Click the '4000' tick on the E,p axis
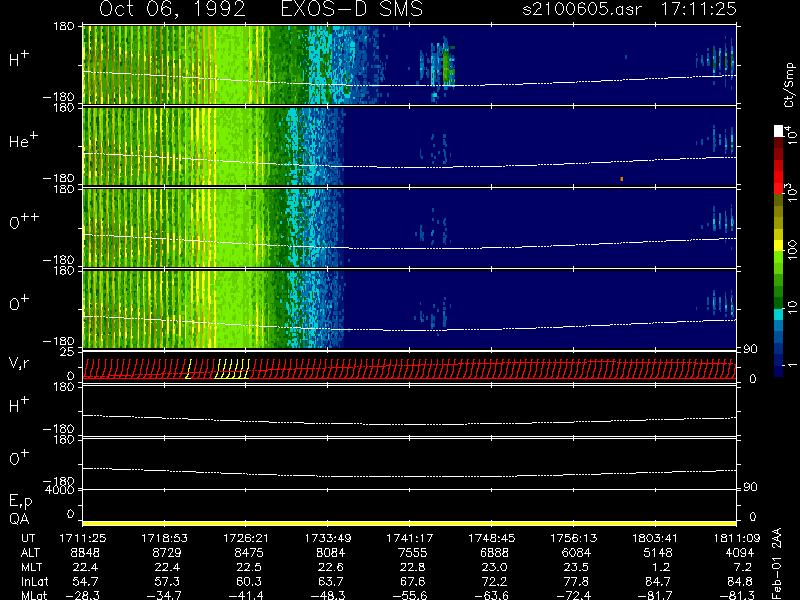Viewport: 800px width, 600px height. (60, 490)
